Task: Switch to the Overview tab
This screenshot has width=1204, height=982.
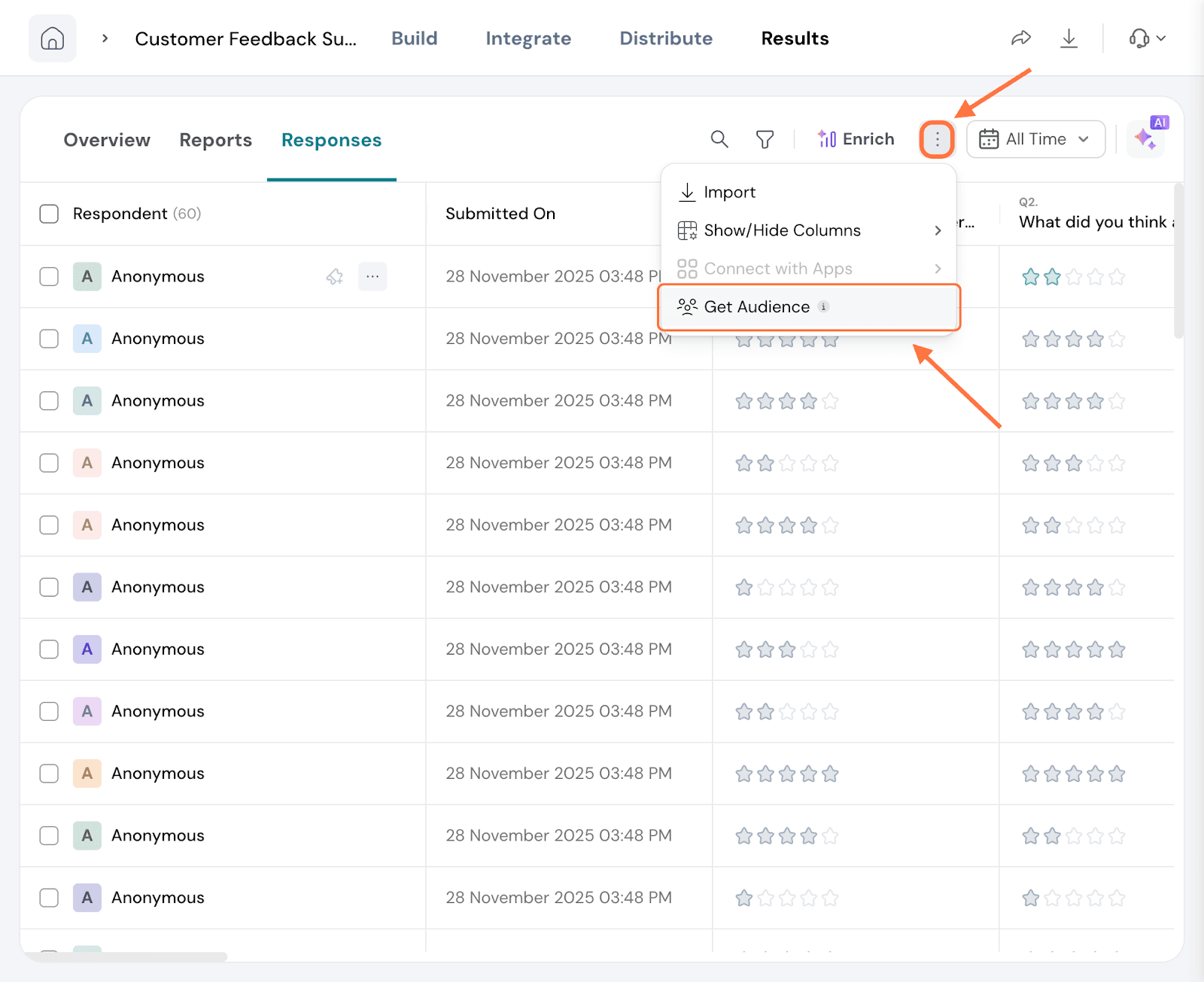Action: coord(107,140)
